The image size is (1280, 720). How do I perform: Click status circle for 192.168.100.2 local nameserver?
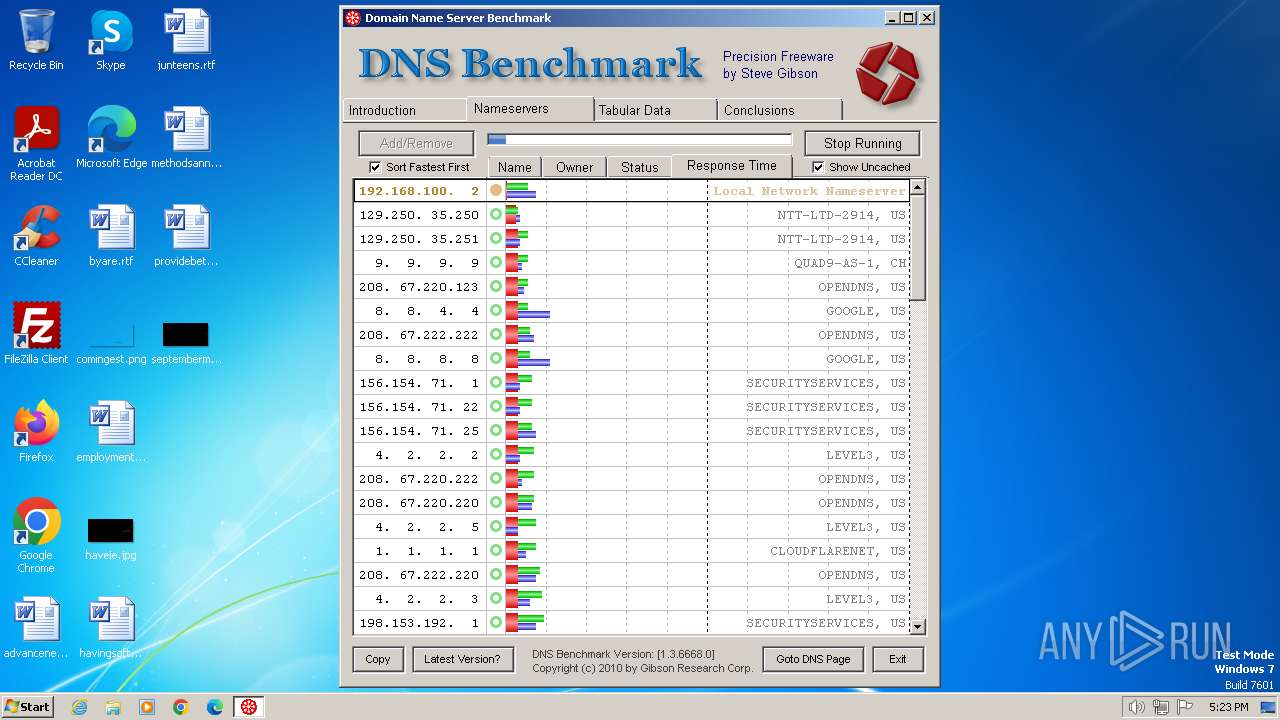point(496,190)
